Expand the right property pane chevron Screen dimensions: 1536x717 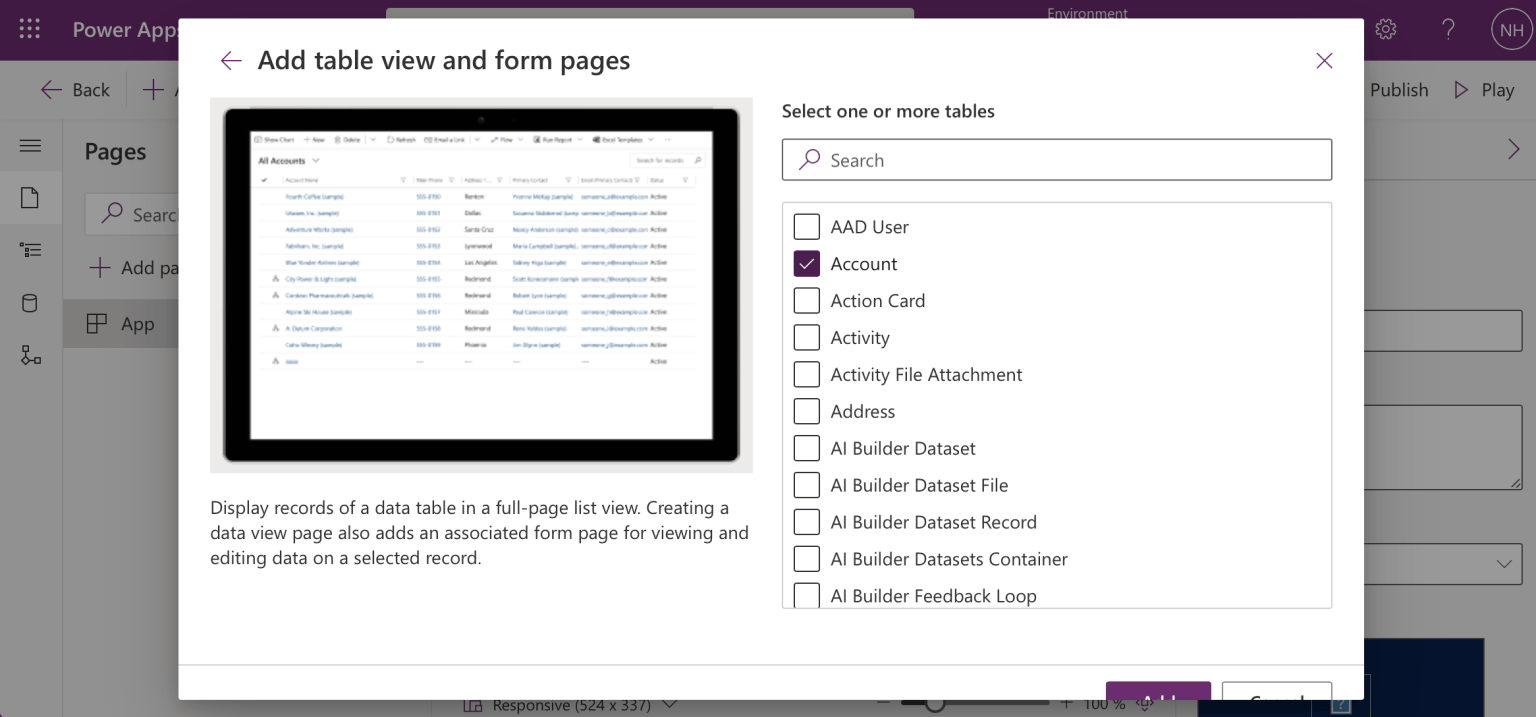(x=1513, y=150)
